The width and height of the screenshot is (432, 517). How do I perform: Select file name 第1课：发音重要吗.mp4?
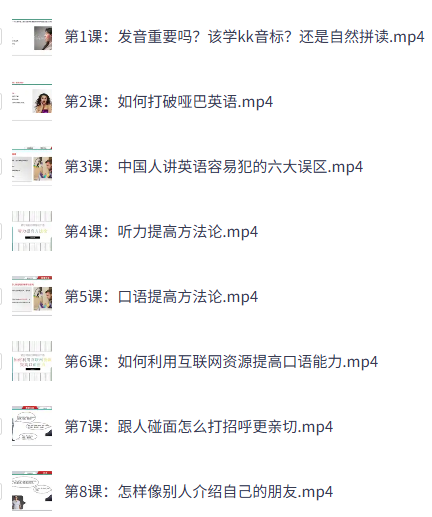(244, 37)
